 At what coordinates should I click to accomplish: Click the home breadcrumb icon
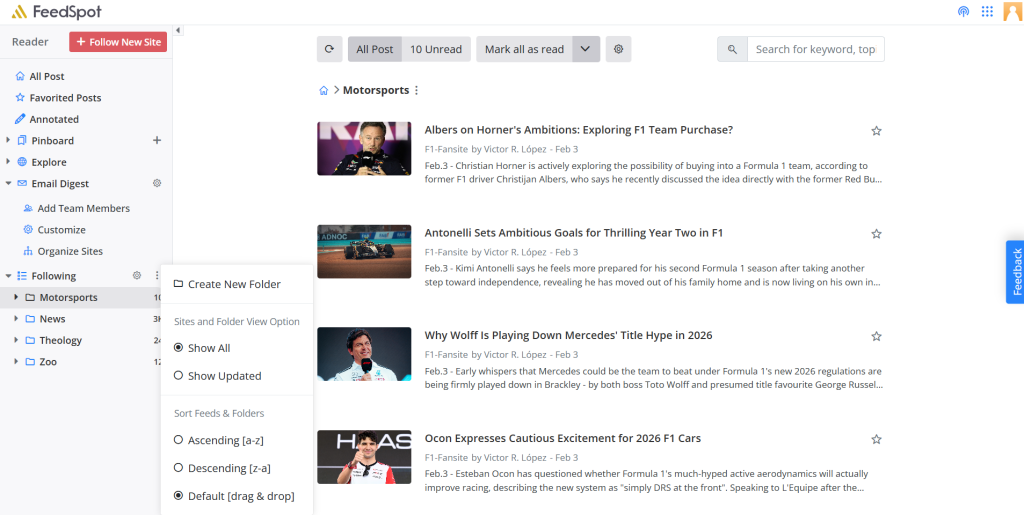[x=323, y=90]
